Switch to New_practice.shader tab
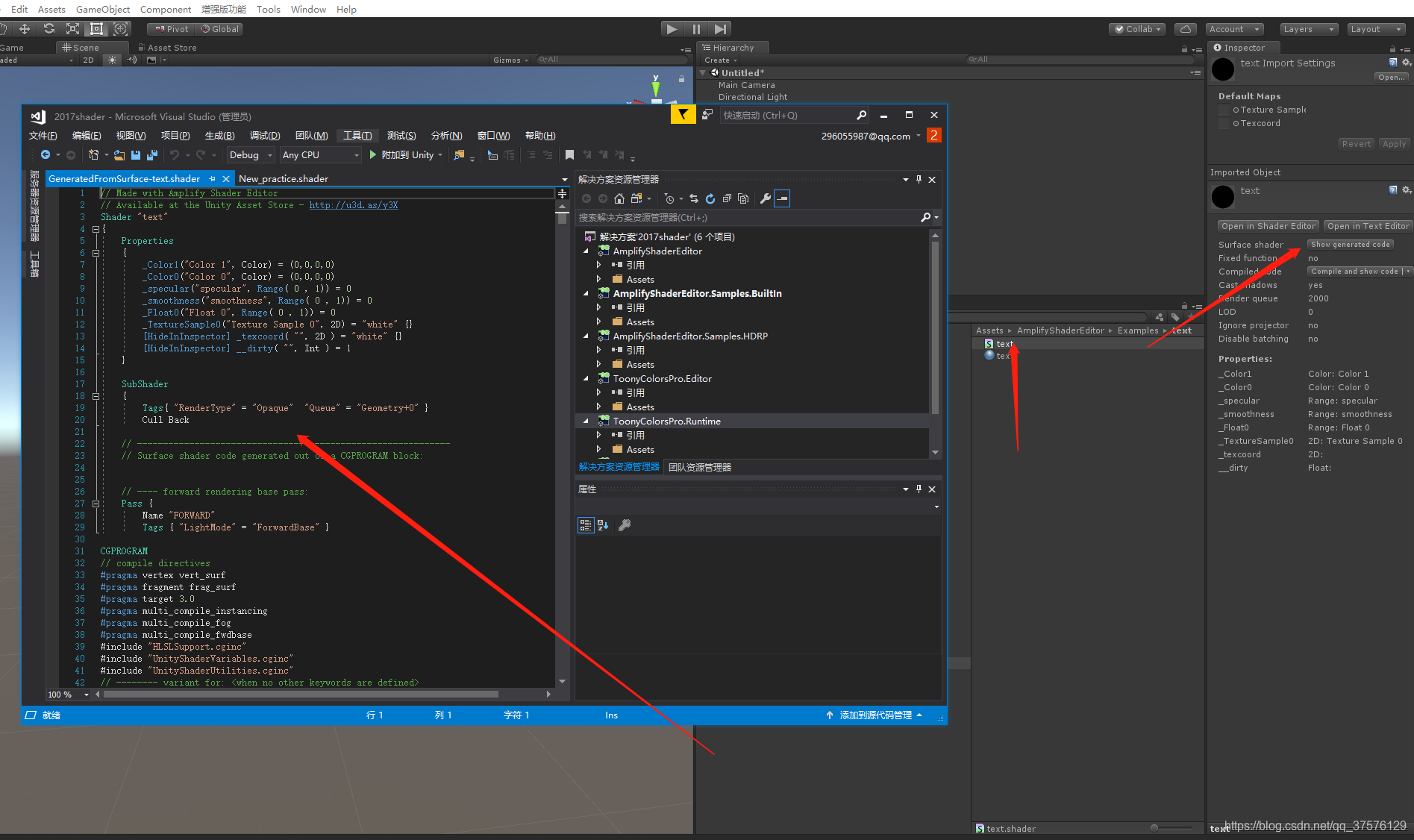 [284, 179]
